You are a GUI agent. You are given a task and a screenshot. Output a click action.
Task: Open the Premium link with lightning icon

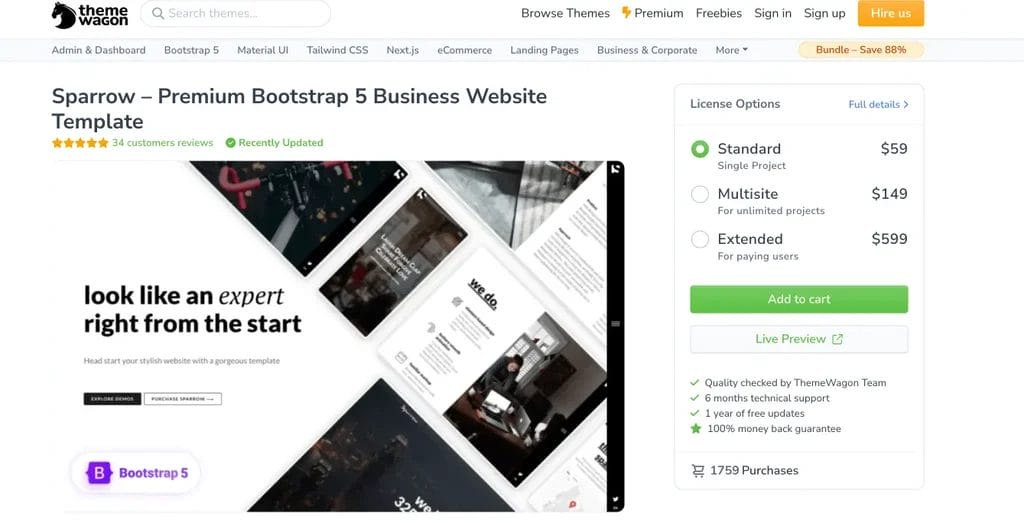(x=652, y=13)
